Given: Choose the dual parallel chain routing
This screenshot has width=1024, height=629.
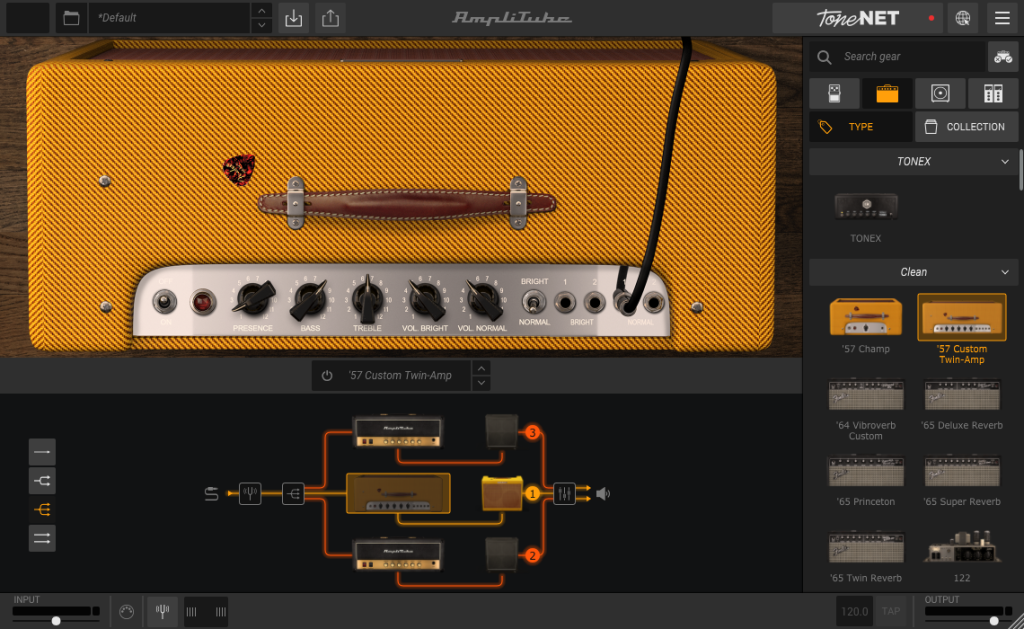Looking at the screenshot, I should pos(42,538).
